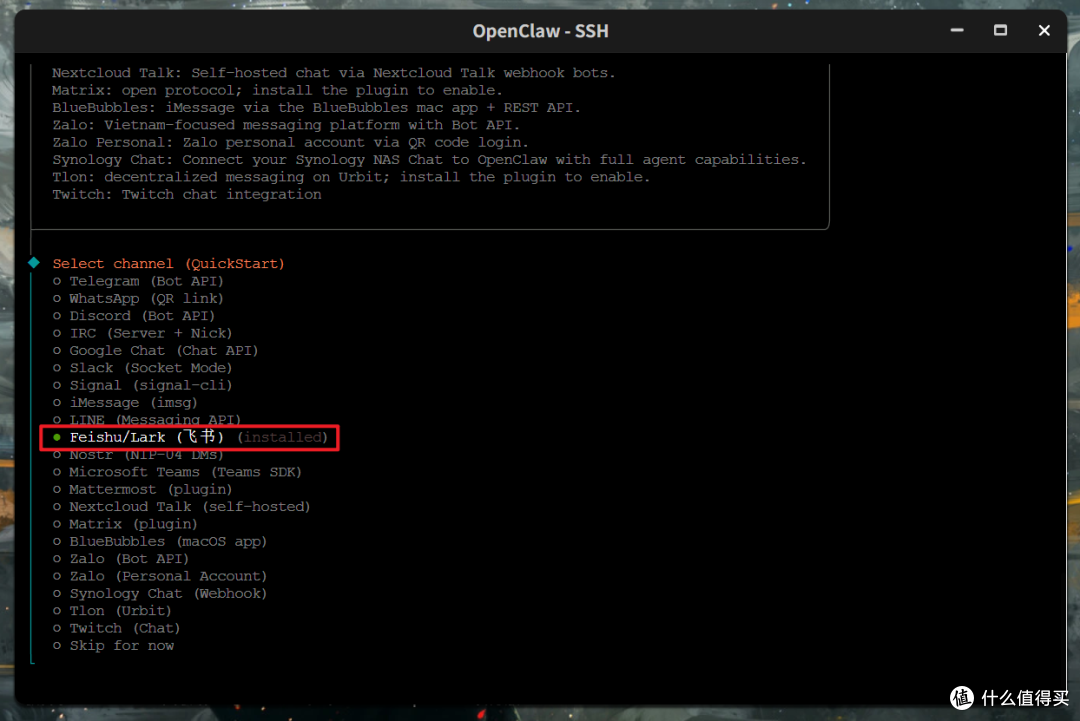Choose Slack (Socket Mode) channel

143,368
